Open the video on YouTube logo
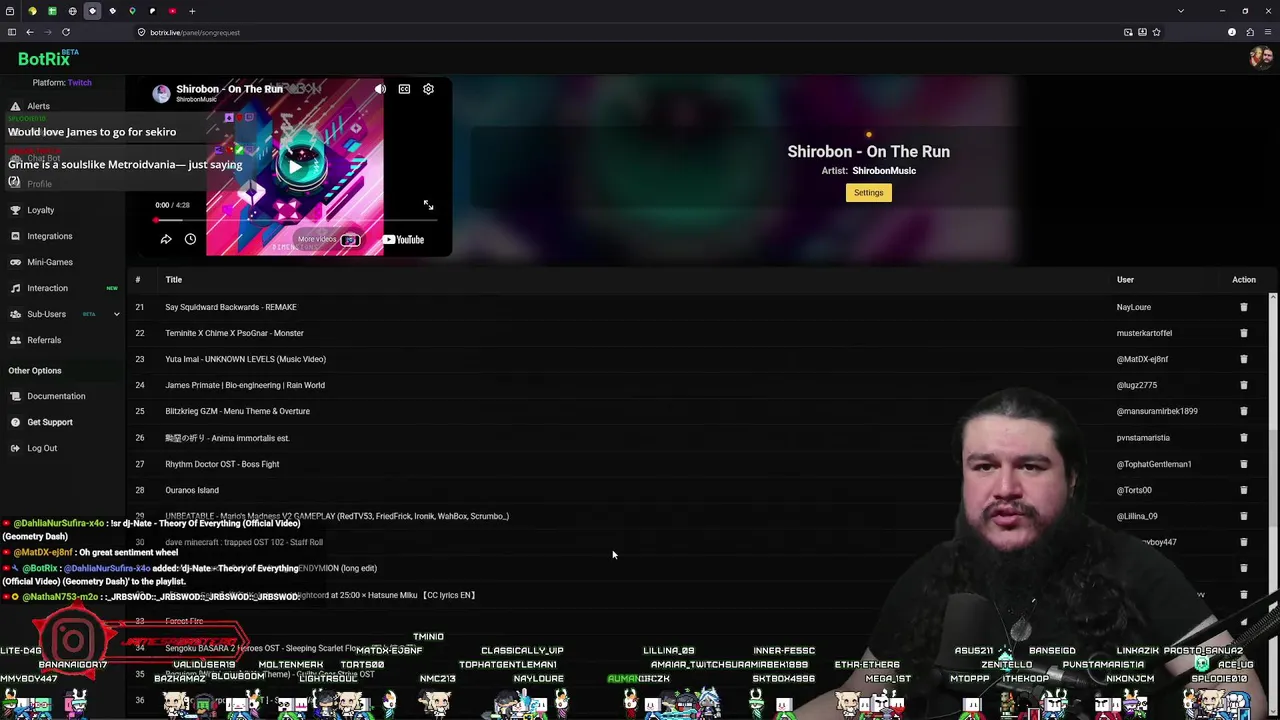This screenshot has width=1280, height=720. click(x=403, y=239)
